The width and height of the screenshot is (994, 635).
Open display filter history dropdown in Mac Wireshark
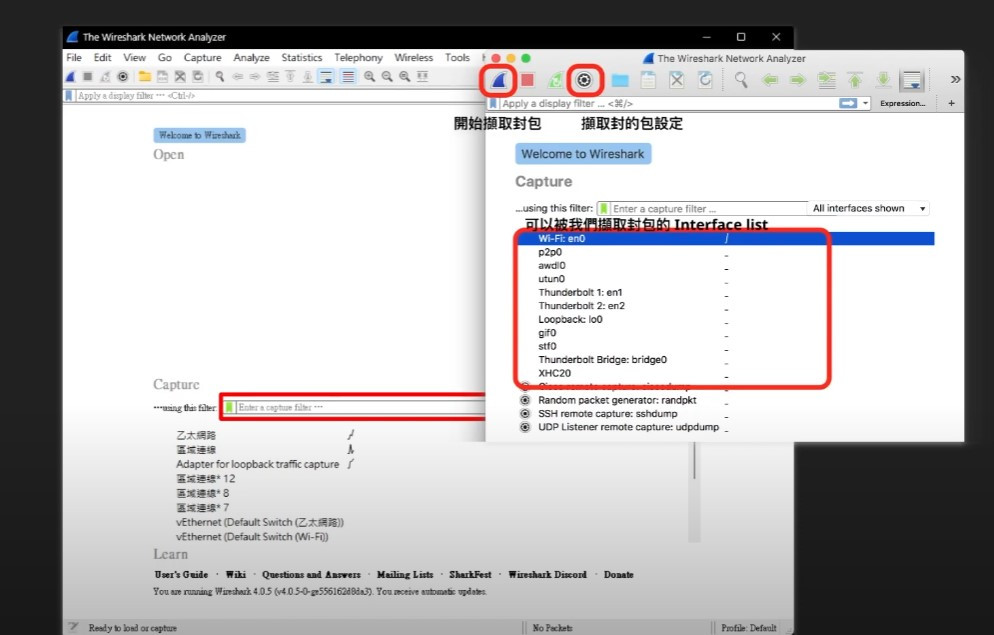pyautogui.click(x=865, y=103)
